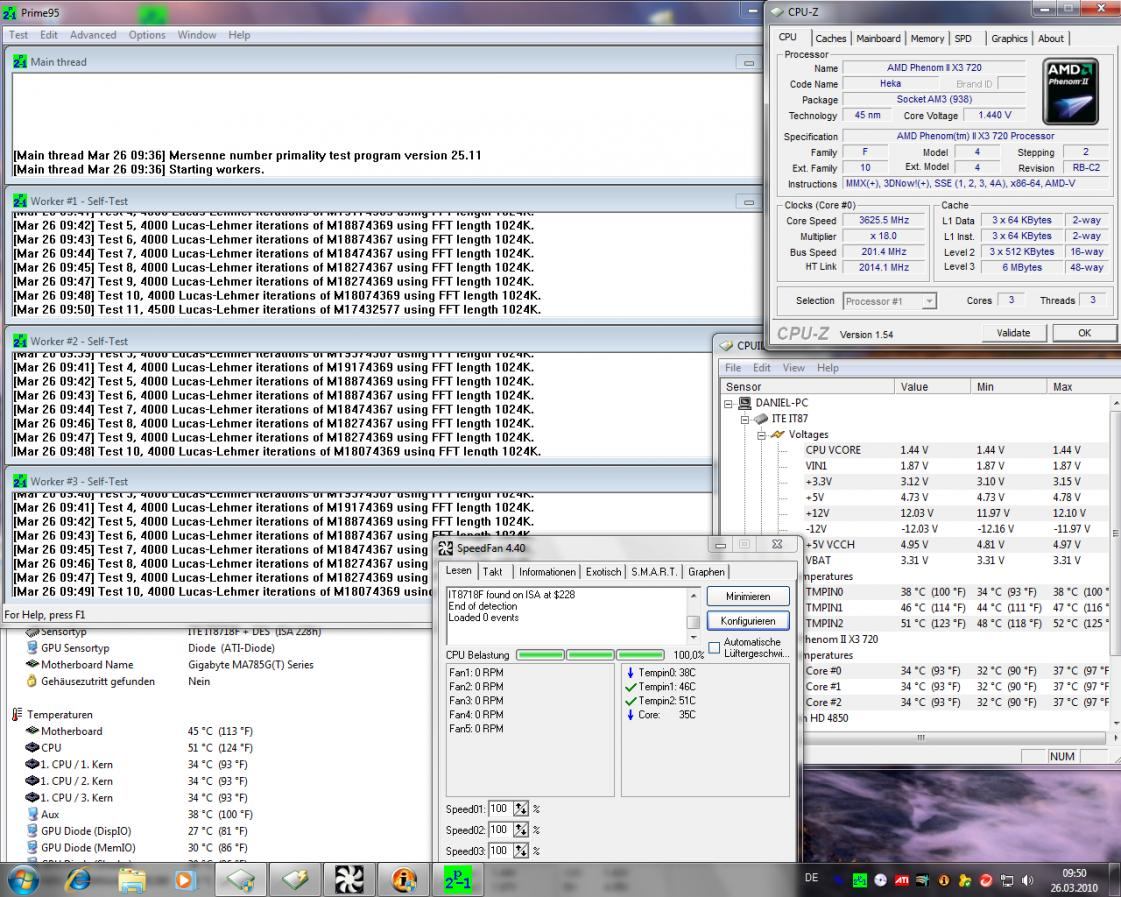
Task: Click the Worker #3 Self-Test window icon
Action: pyautogui.click(x=20, y=482)
